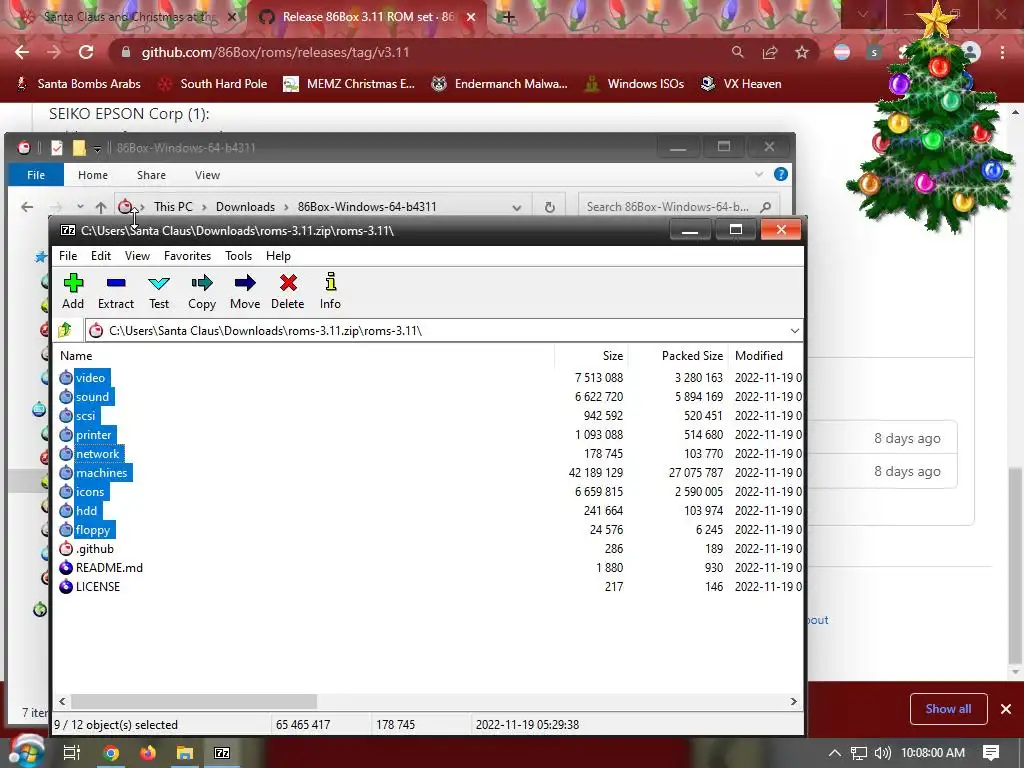
Task: Open the 7-Zip Edit menu
Action: pyautogui.click(x=101, y=256)
